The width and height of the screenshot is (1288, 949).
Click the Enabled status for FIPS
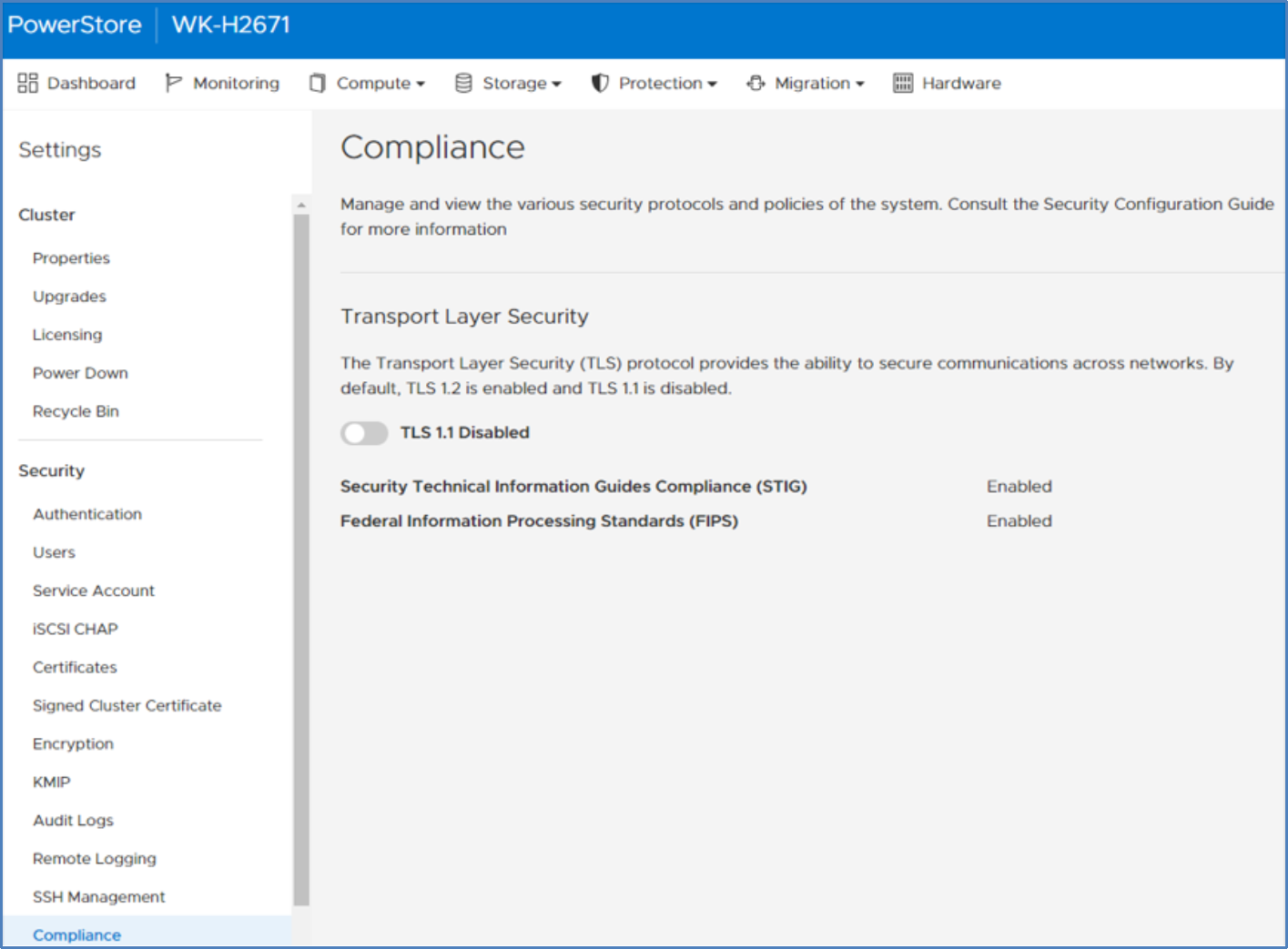tap(1019, 520)
